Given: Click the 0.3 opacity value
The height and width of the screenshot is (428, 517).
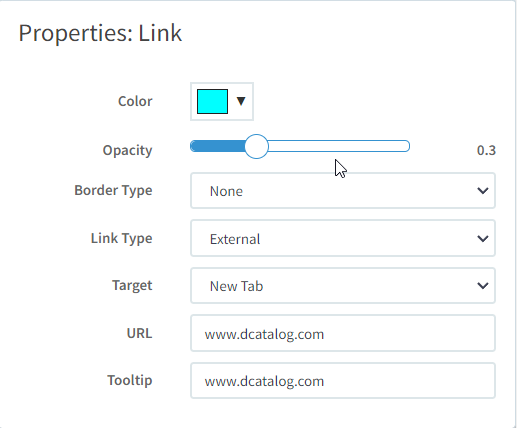Looking at the screenshot, I should 486,151.
